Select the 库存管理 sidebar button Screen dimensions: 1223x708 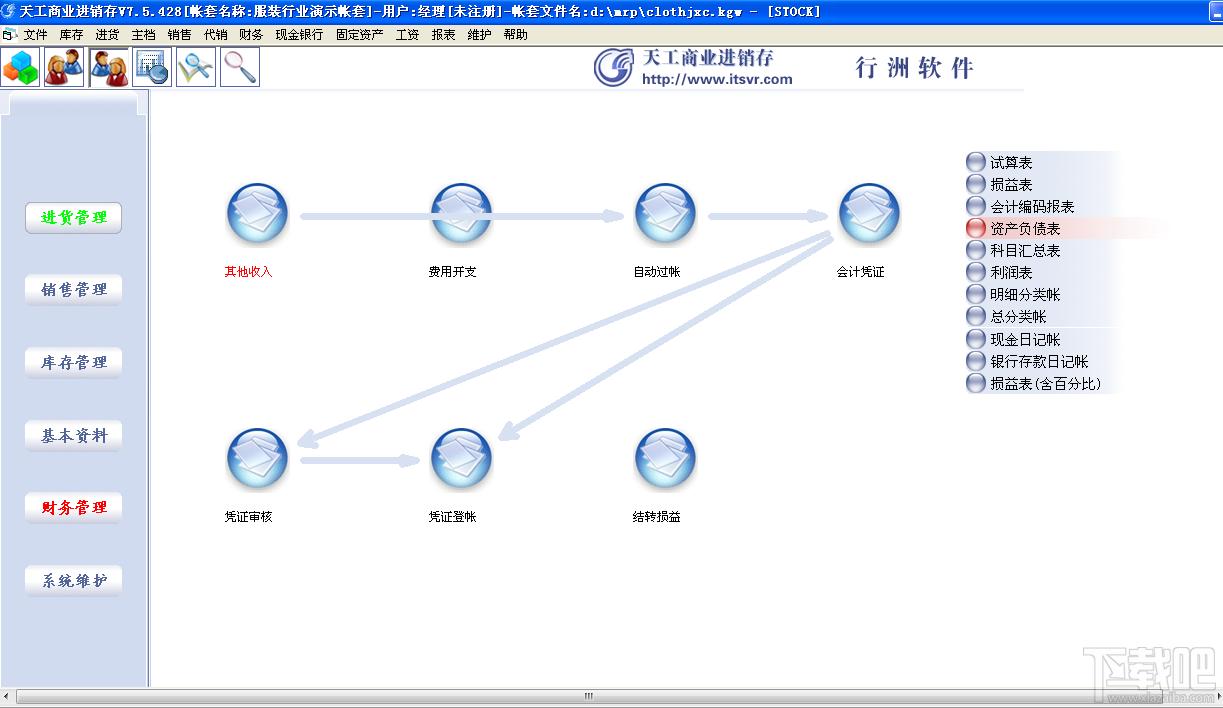click(x=74, y=362)
